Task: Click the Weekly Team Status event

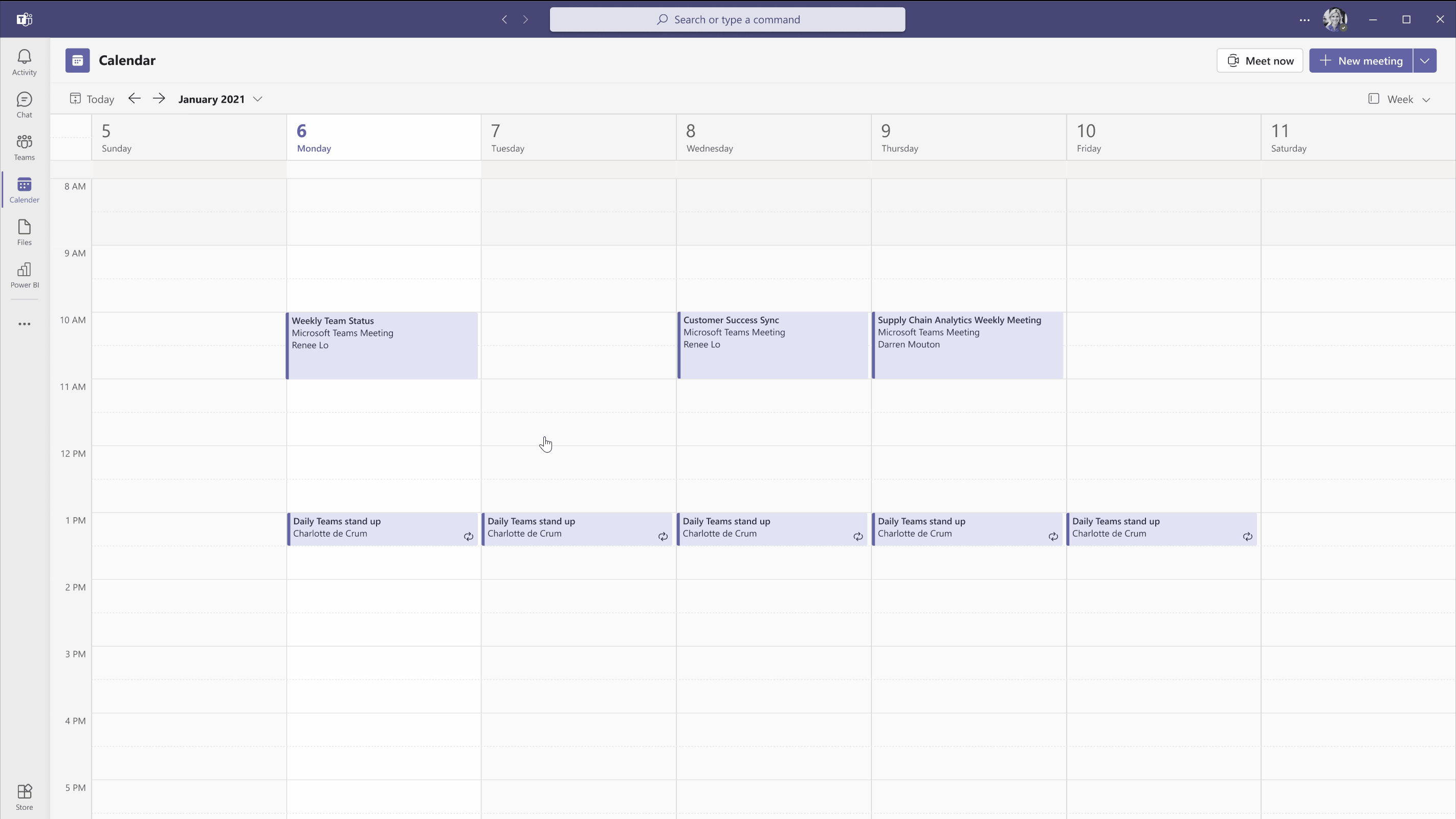Action: [384, 345]
